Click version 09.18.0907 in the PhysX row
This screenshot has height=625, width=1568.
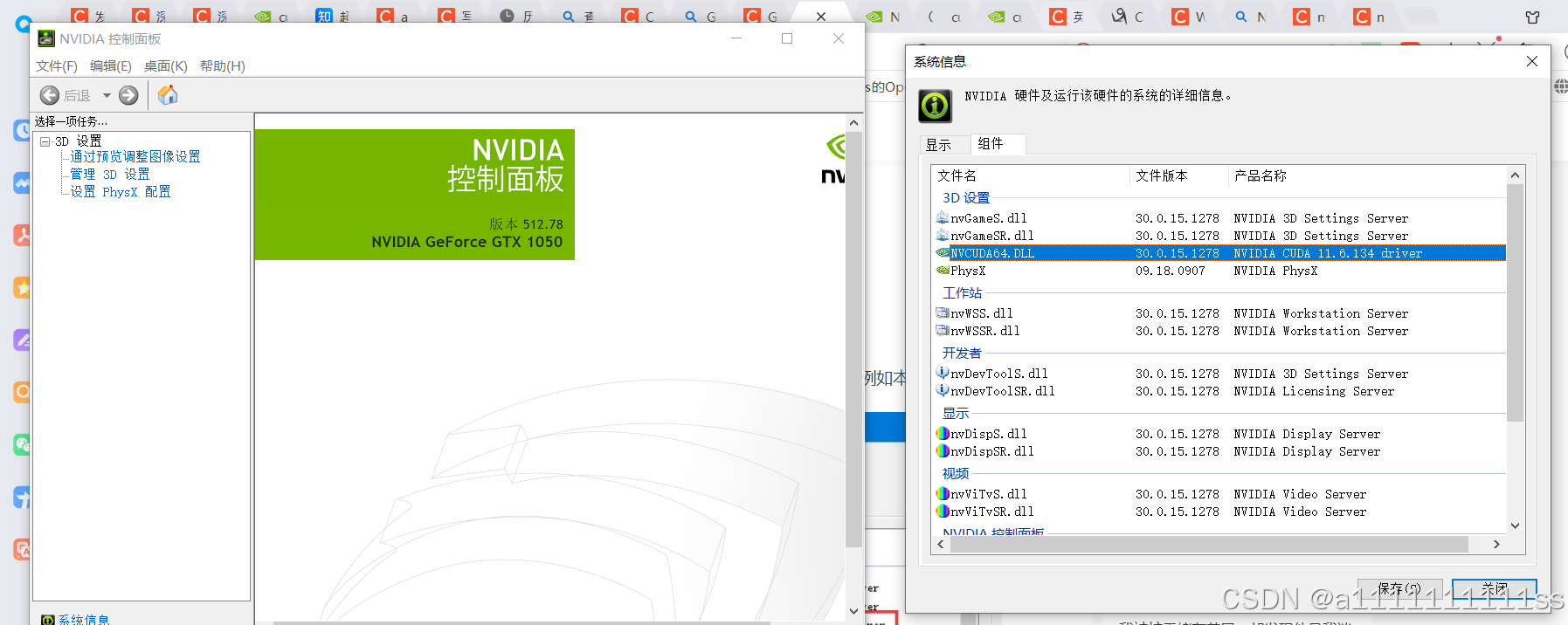tap(1171, 271)
